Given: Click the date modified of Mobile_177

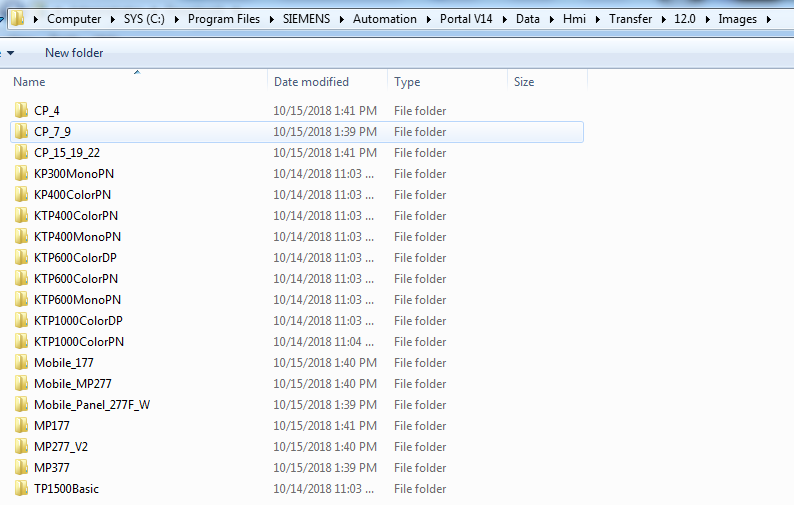Looking at the screenshot, I should click(325, 363).
